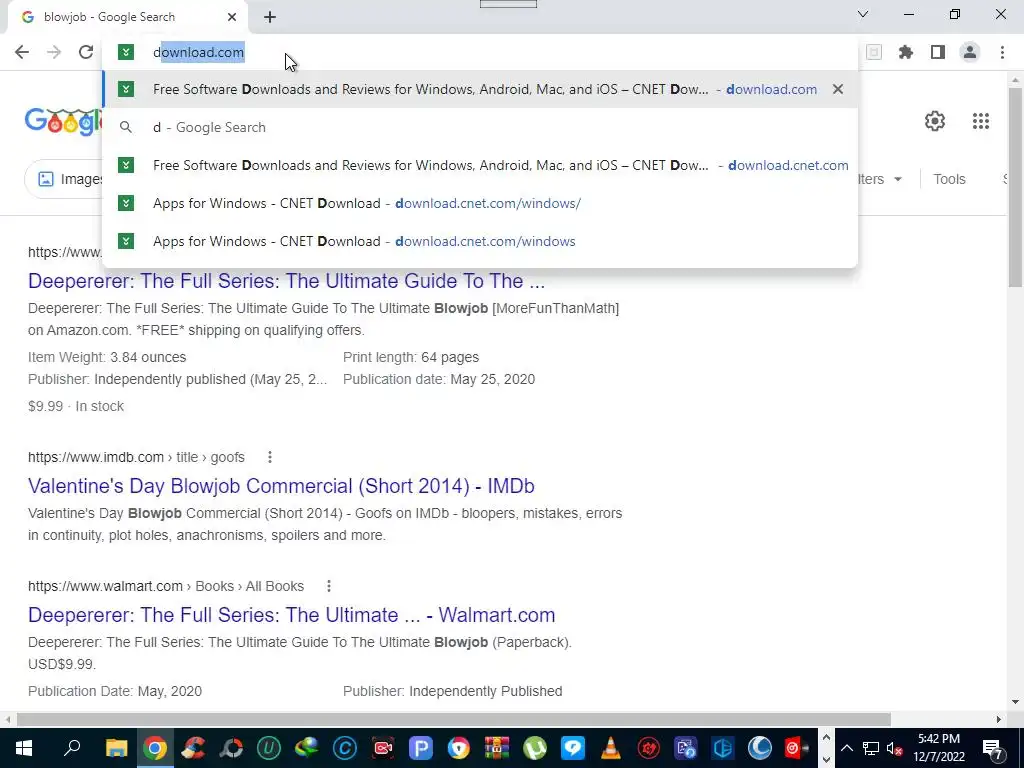
Task: Open the Chrome Extensions puzzle icon
Action: [x=906, y=52]
